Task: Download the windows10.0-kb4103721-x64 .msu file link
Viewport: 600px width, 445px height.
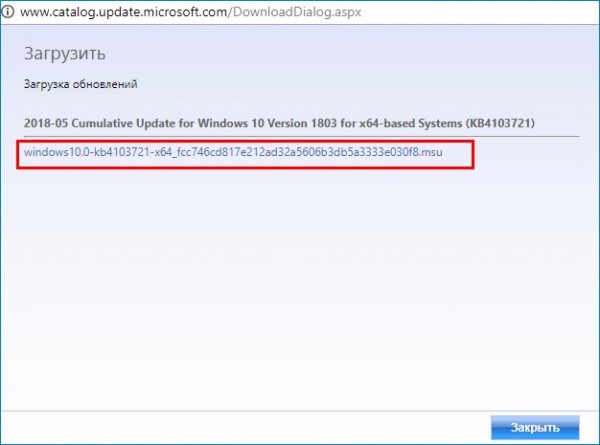Action: (233, 152)
